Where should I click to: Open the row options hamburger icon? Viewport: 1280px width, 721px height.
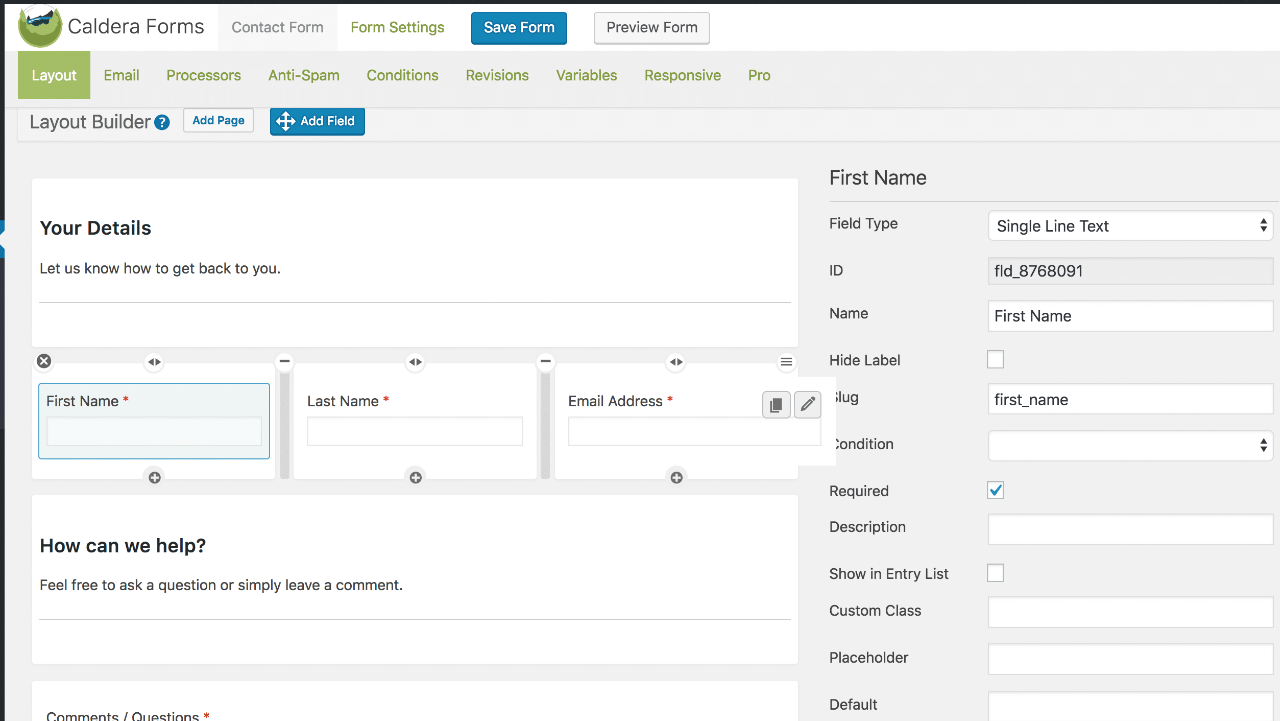(786, 362)
